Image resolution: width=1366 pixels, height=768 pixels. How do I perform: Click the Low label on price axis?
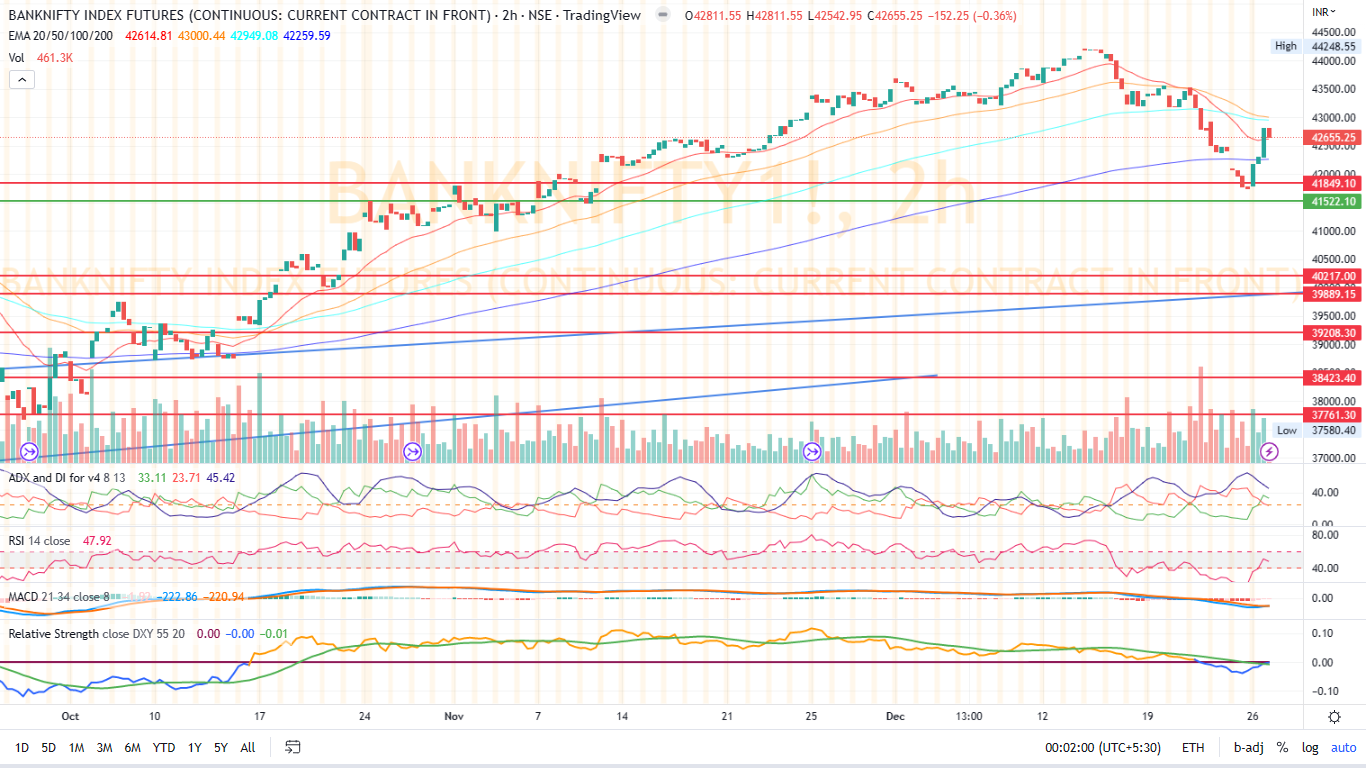[1287, 430]
